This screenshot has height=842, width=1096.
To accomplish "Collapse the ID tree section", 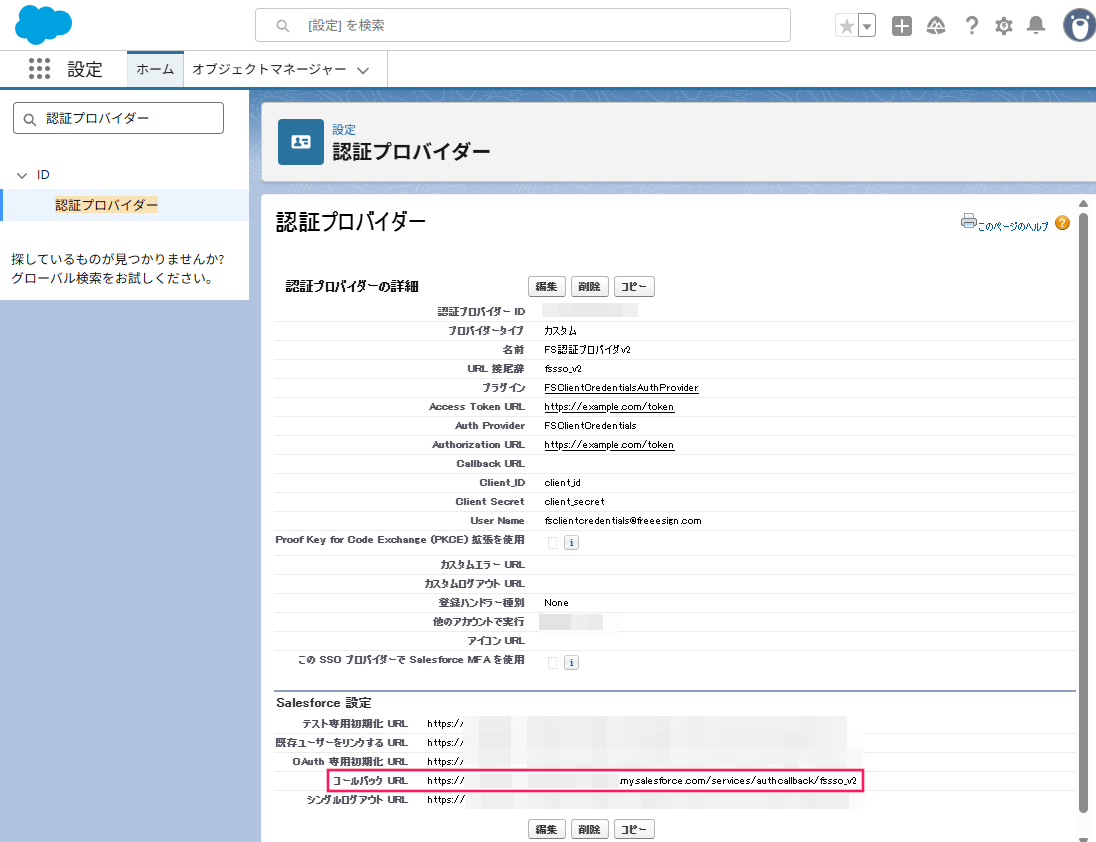I will (x=22, y=175).
